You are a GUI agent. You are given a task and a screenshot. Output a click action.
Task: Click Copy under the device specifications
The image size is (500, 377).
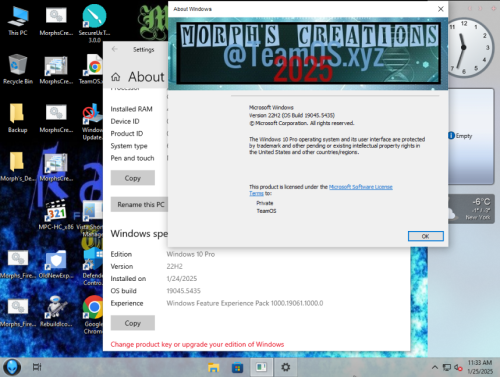pos(133,178)
